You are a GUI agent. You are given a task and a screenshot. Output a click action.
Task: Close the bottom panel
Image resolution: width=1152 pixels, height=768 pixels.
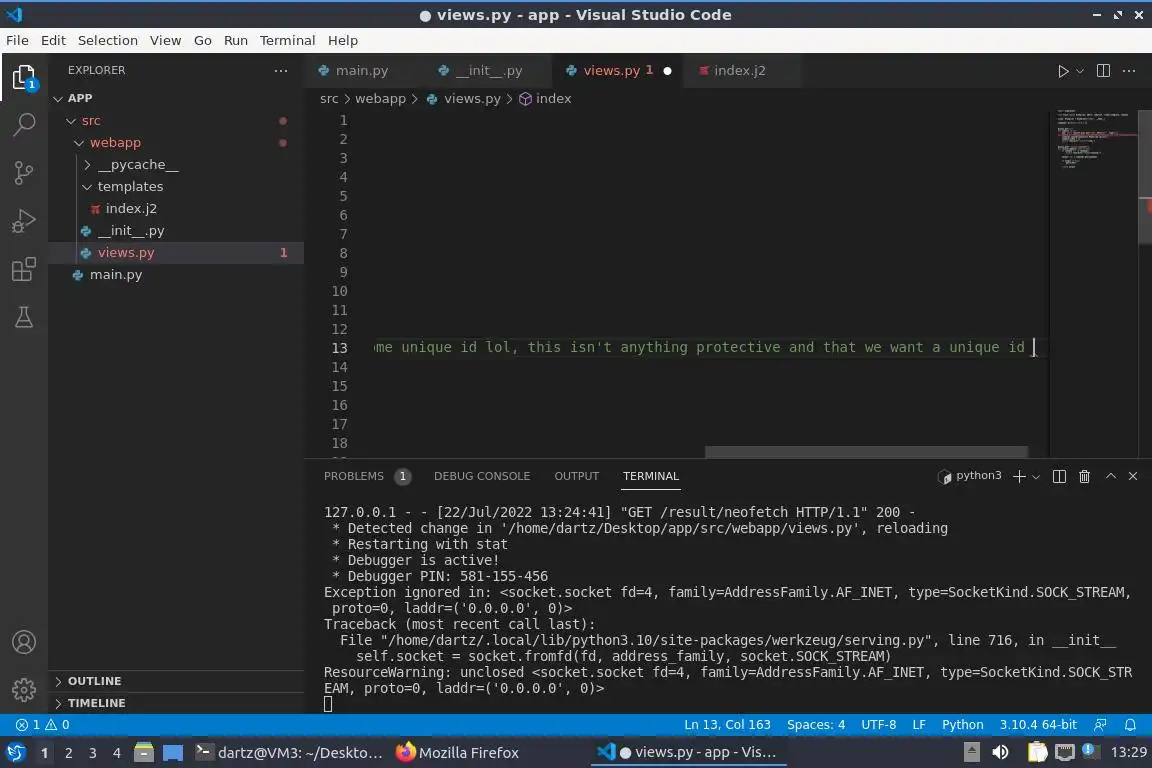pyautogui.click(x=1133, y=476)
